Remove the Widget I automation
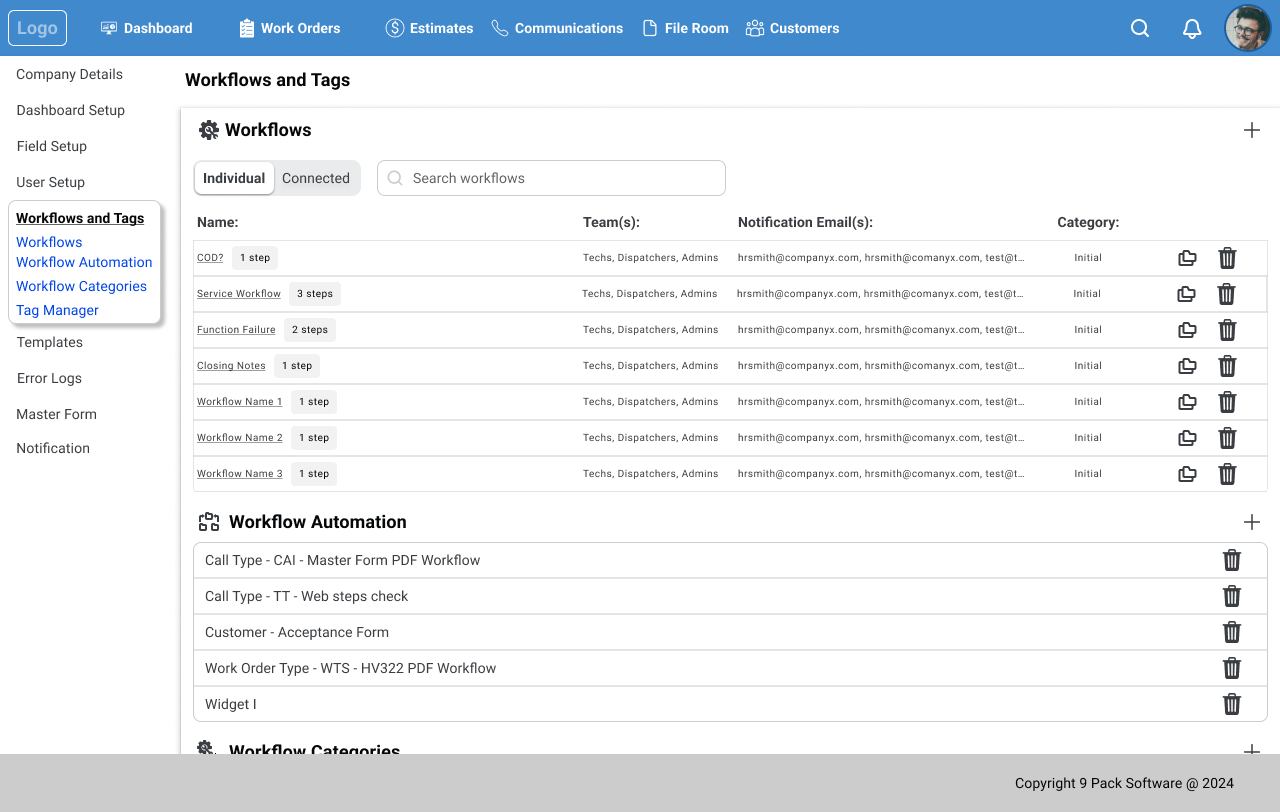Image resolution: width=1280 pixels, height=812 pixels. [1231, 704]
